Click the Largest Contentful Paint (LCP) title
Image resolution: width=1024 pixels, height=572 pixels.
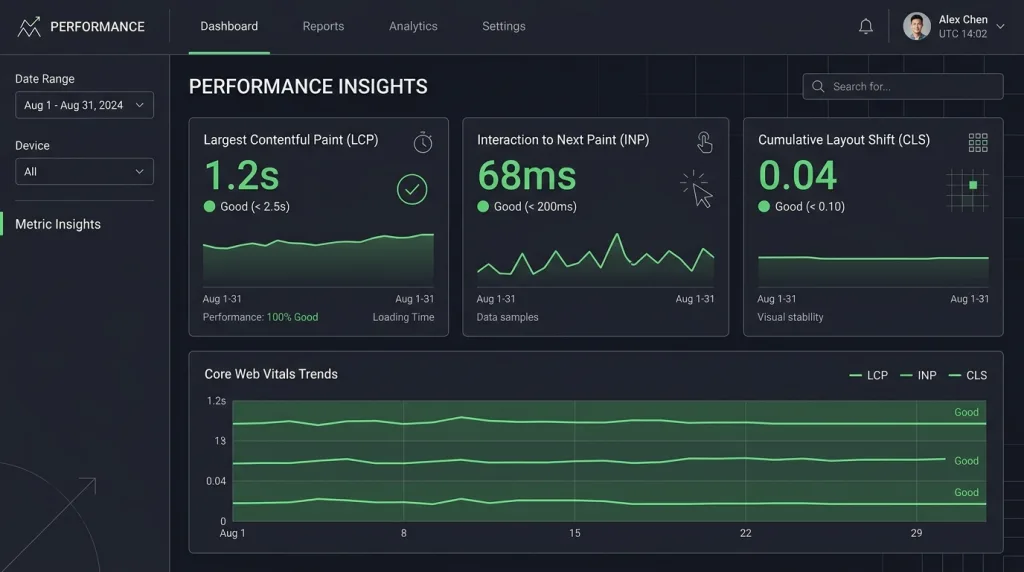[291, 140]
